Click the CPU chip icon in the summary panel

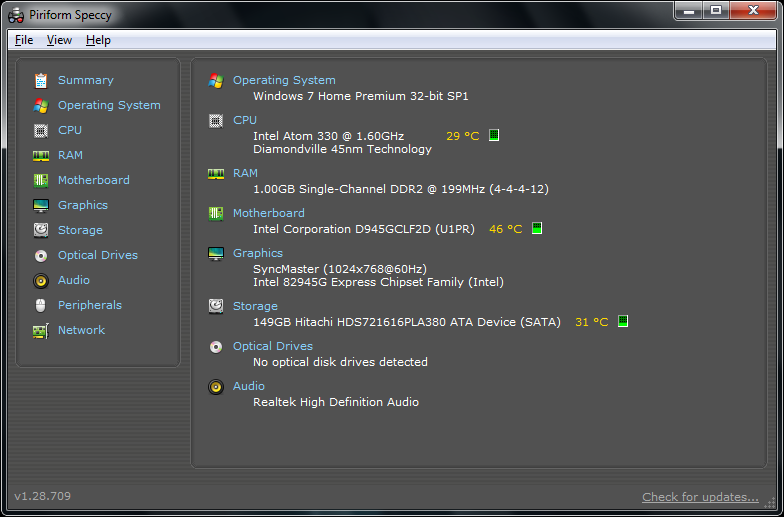tap(216, 120)
